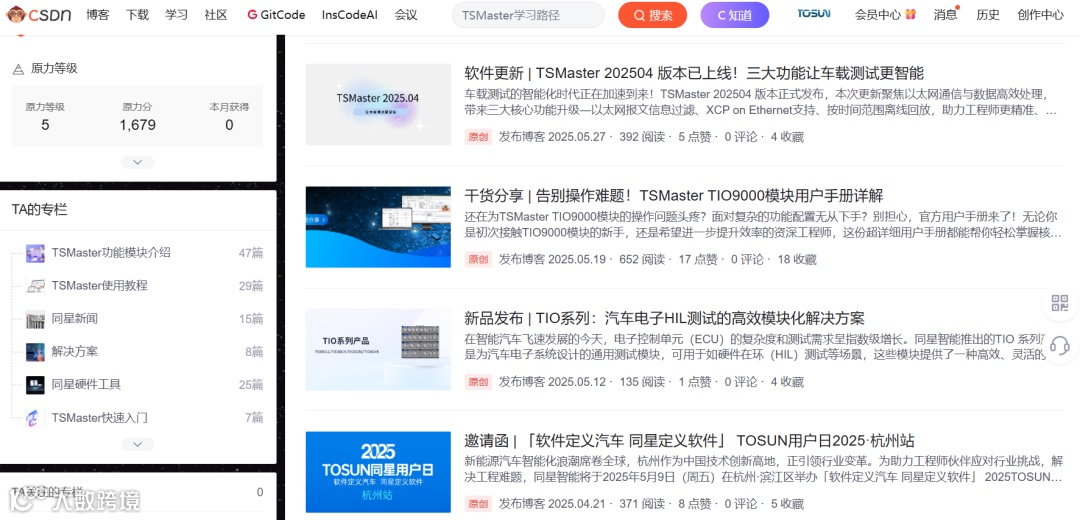Screen dimensions: 1080x520
Task: Click the orange 搜索 button
Action: (652, 15)
